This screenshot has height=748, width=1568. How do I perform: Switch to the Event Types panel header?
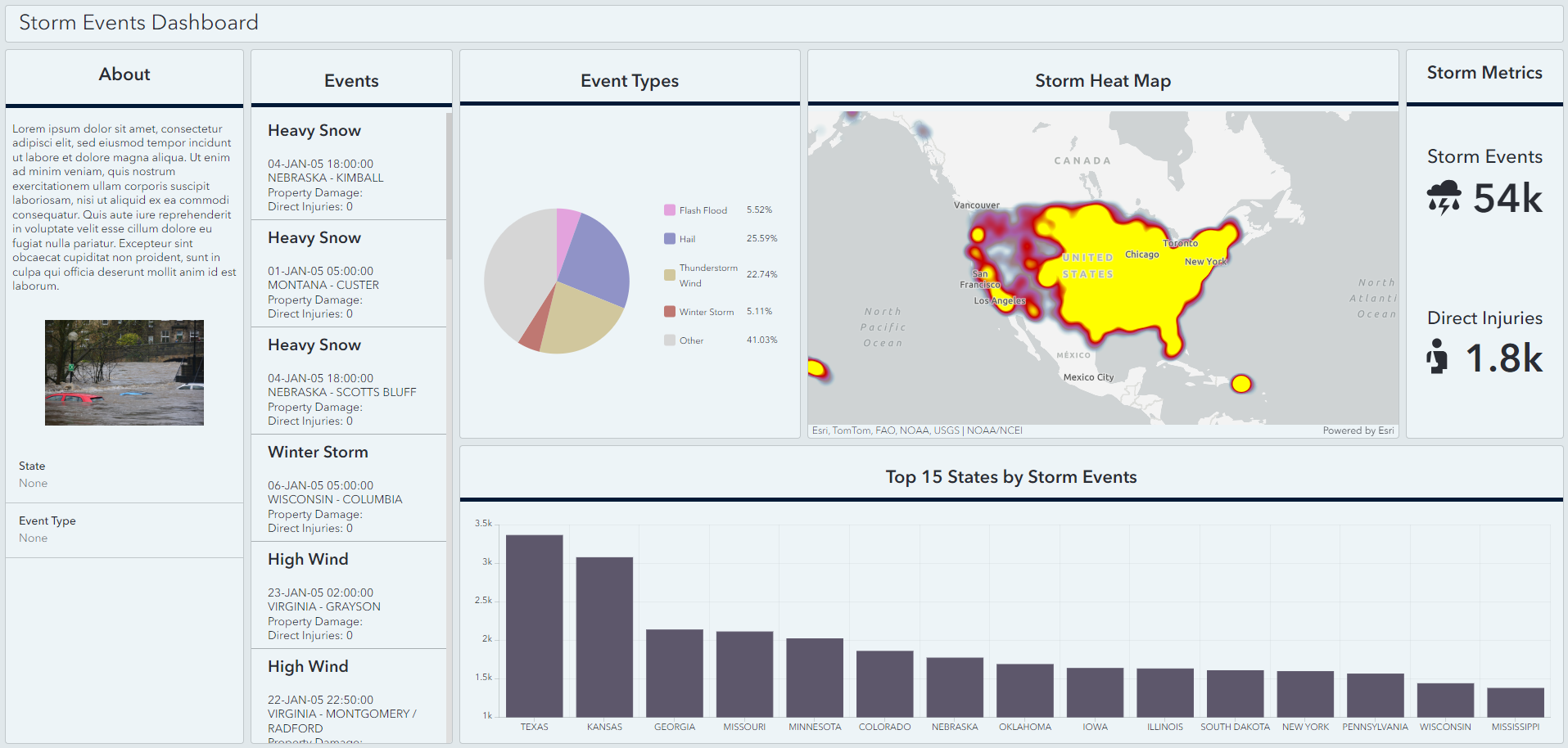630,80
